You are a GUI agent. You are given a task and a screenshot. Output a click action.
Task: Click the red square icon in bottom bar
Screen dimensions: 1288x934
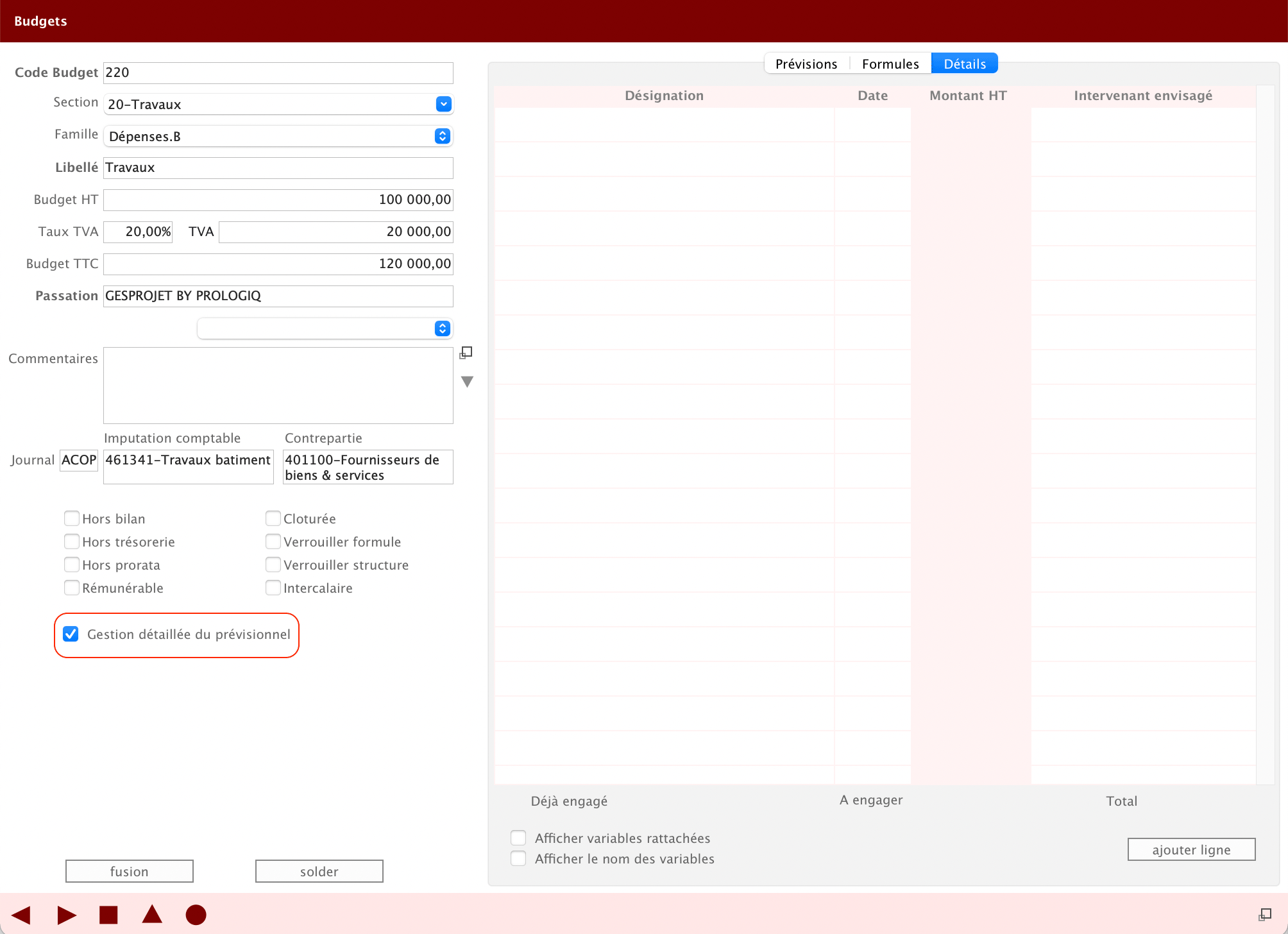(108, 915)
